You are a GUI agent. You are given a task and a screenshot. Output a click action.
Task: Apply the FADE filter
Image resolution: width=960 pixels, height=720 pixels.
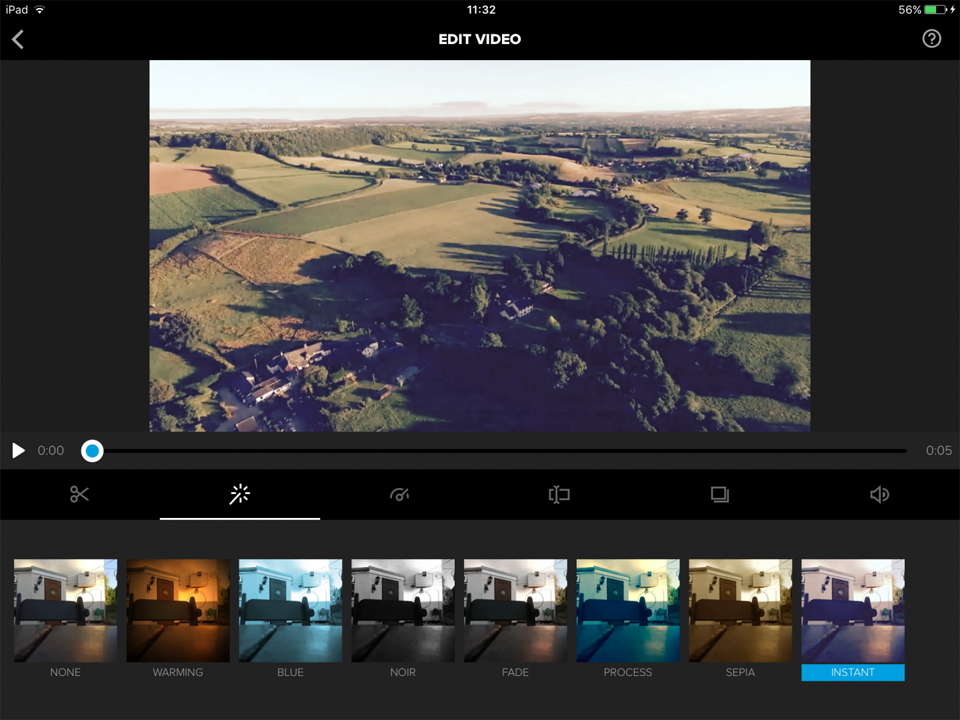coord(515,611)
